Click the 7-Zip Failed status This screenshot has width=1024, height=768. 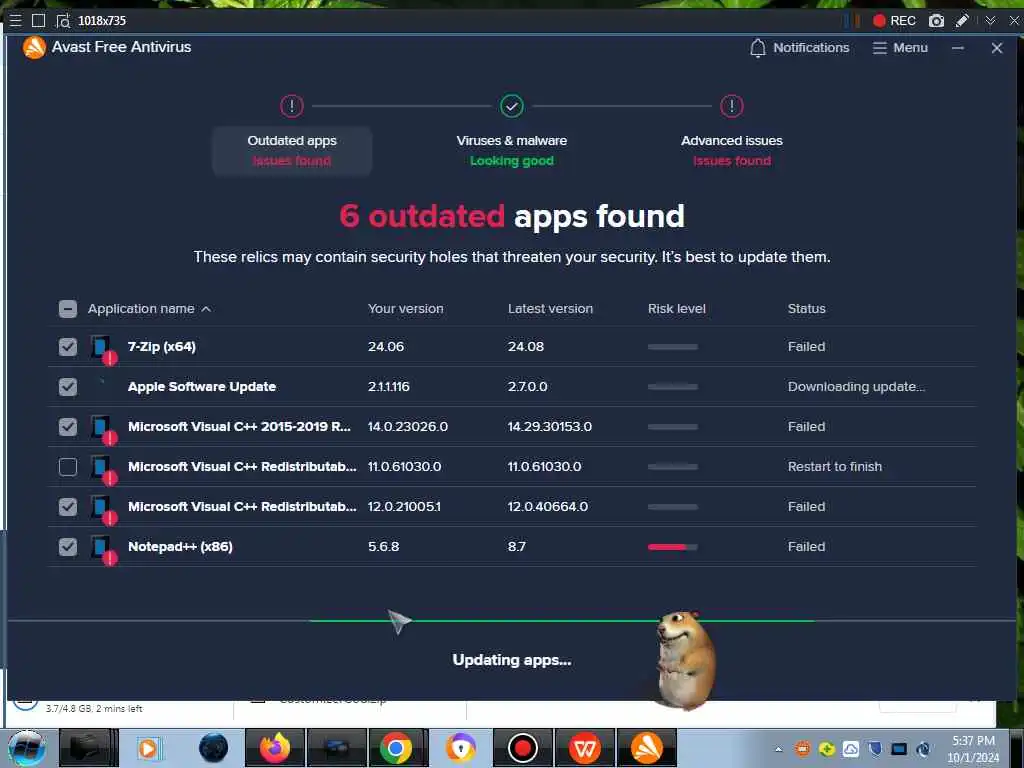click(x=807, y=347)
